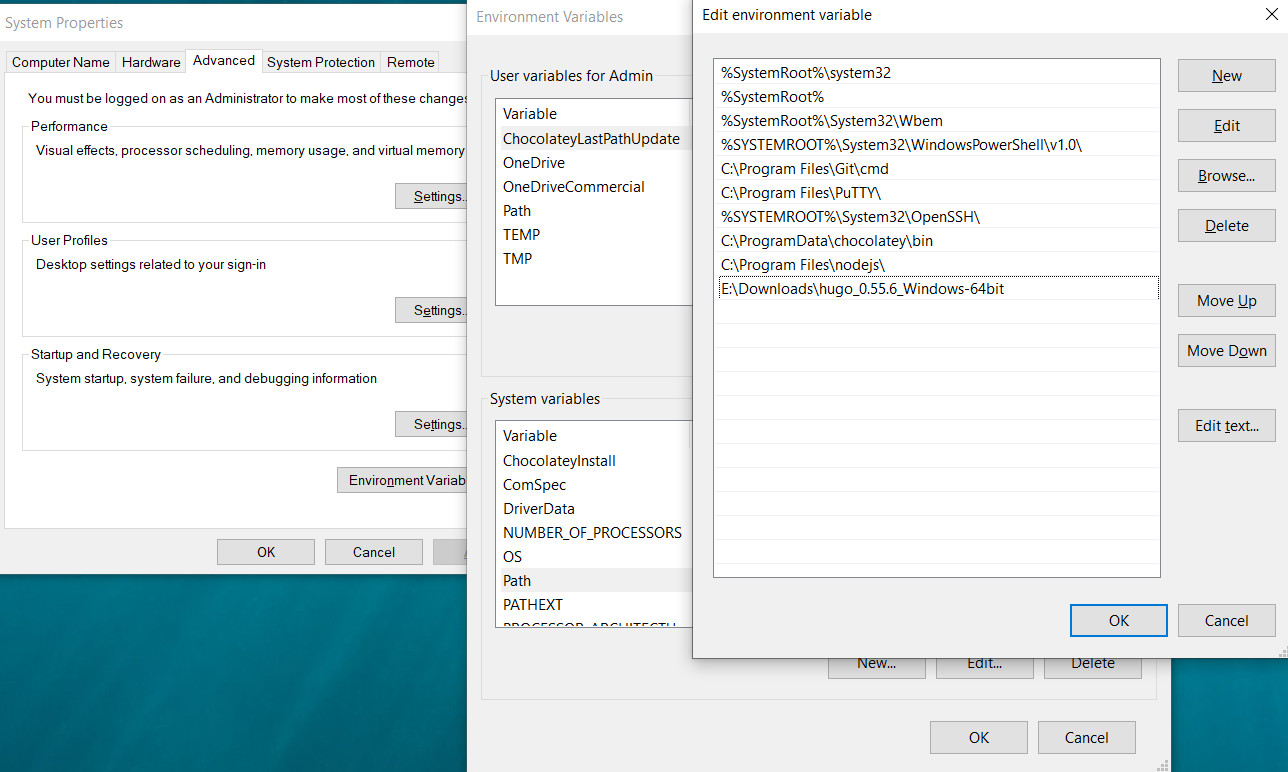The height and width of the screenshot is (772, 1288).
Task: Open Performance Settings in System Properties
Action: click(432, 197)
